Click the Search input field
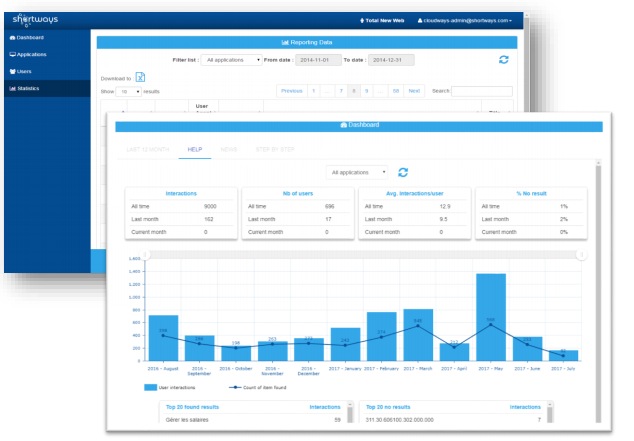The image size is (634, 441). click(482, 91)
